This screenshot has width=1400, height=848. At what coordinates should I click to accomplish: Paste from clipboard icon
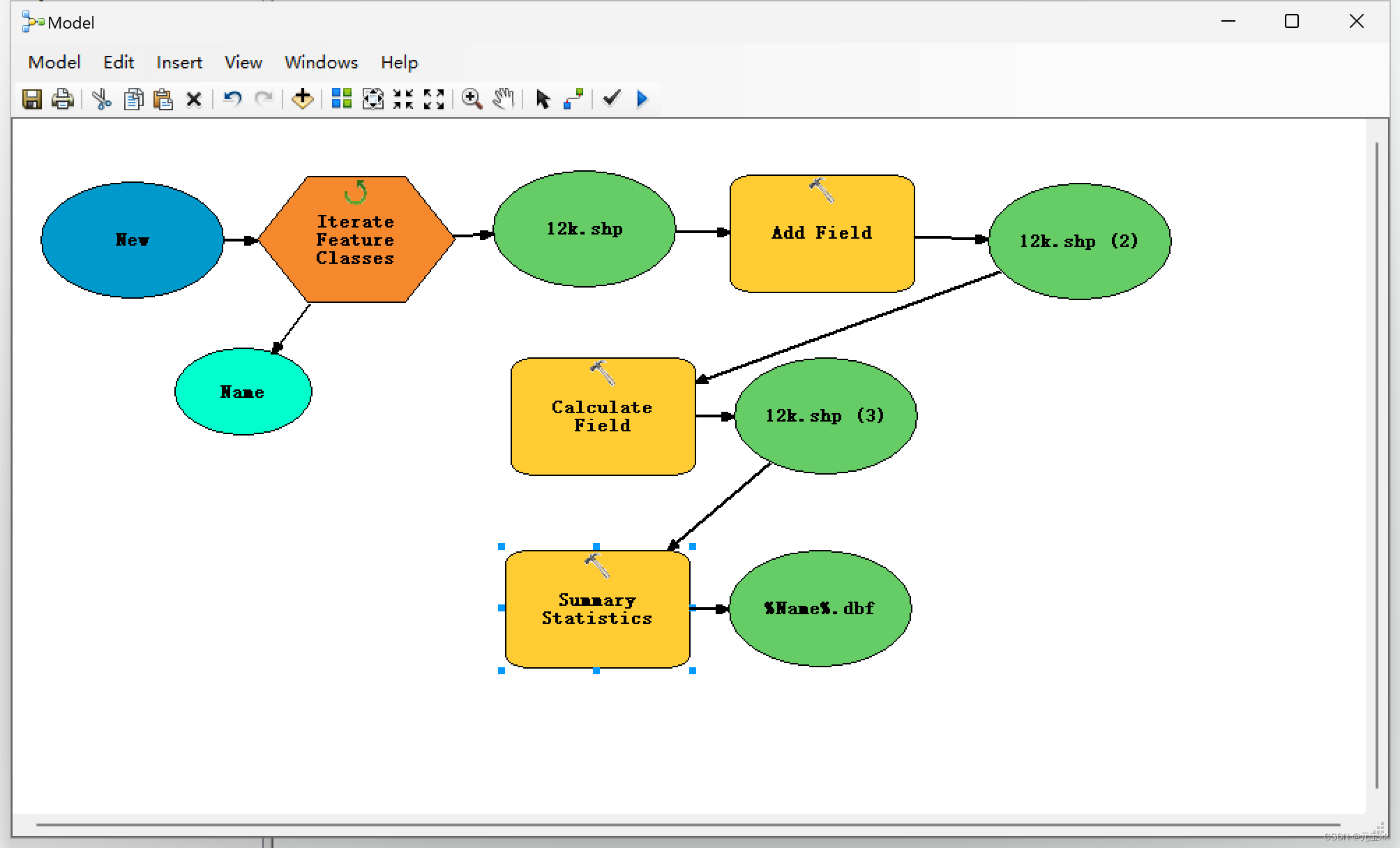pyautogui.click(x=163, y=99)
